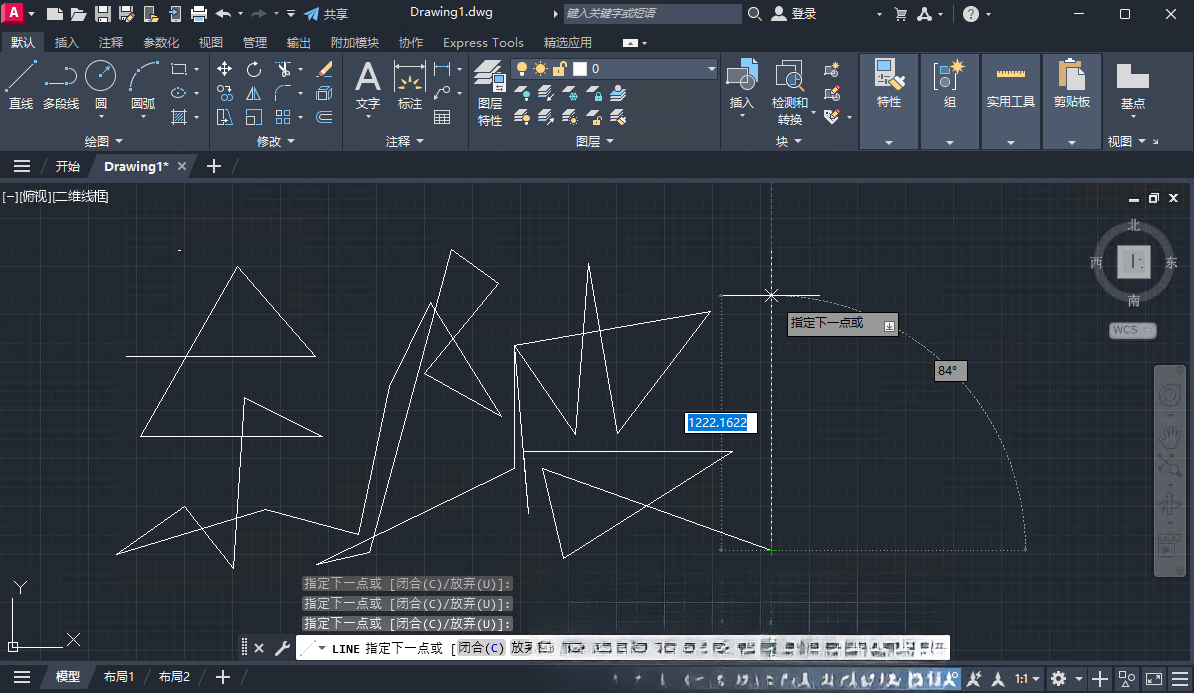Save the drawing with Save icon
1194x693 pixels.
coord(102,14)
